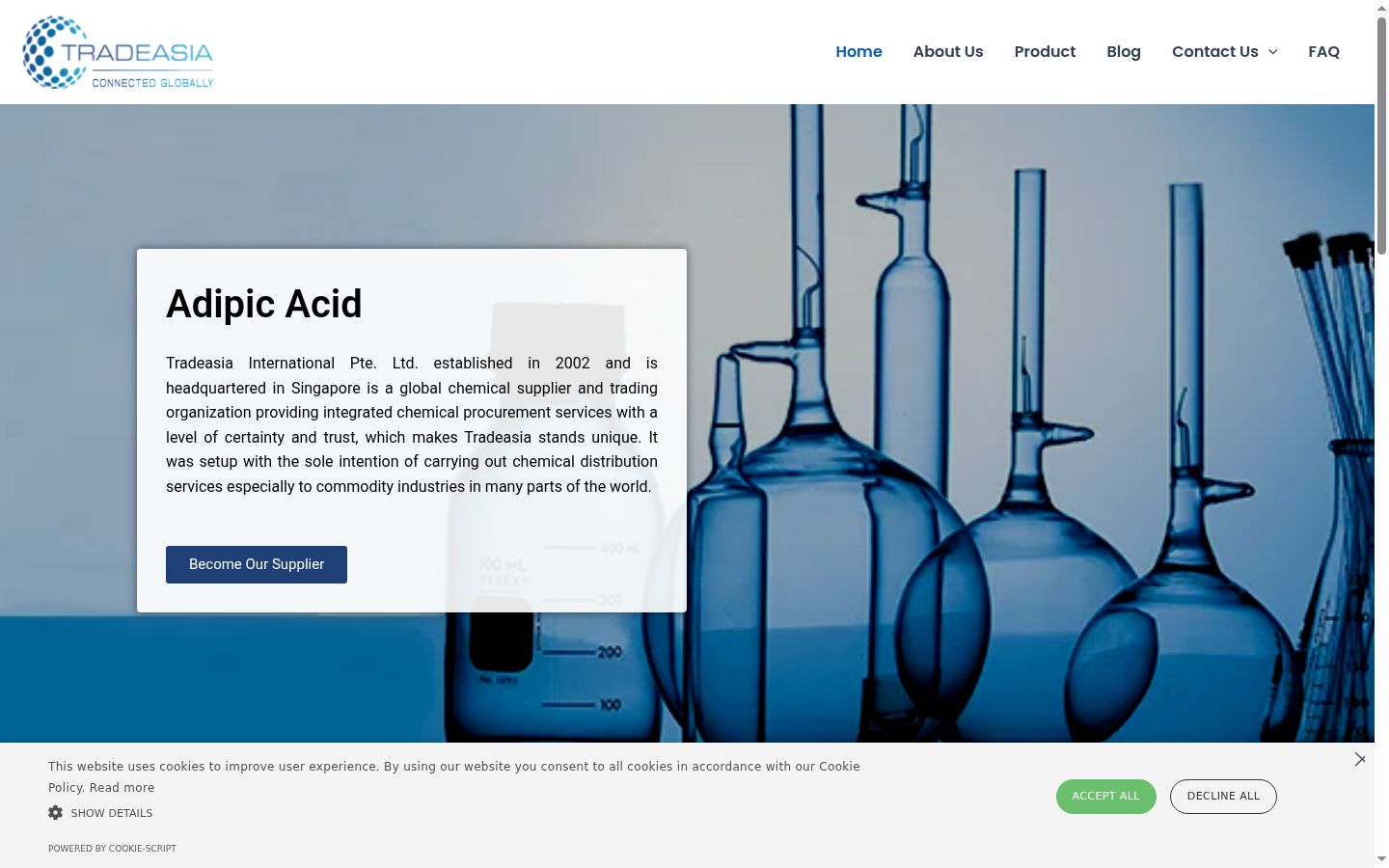Open the Powered by Cookie-Script link
Image resolution: width=1389 pixels, height=868 pixels.
click(x=112, y=849)
